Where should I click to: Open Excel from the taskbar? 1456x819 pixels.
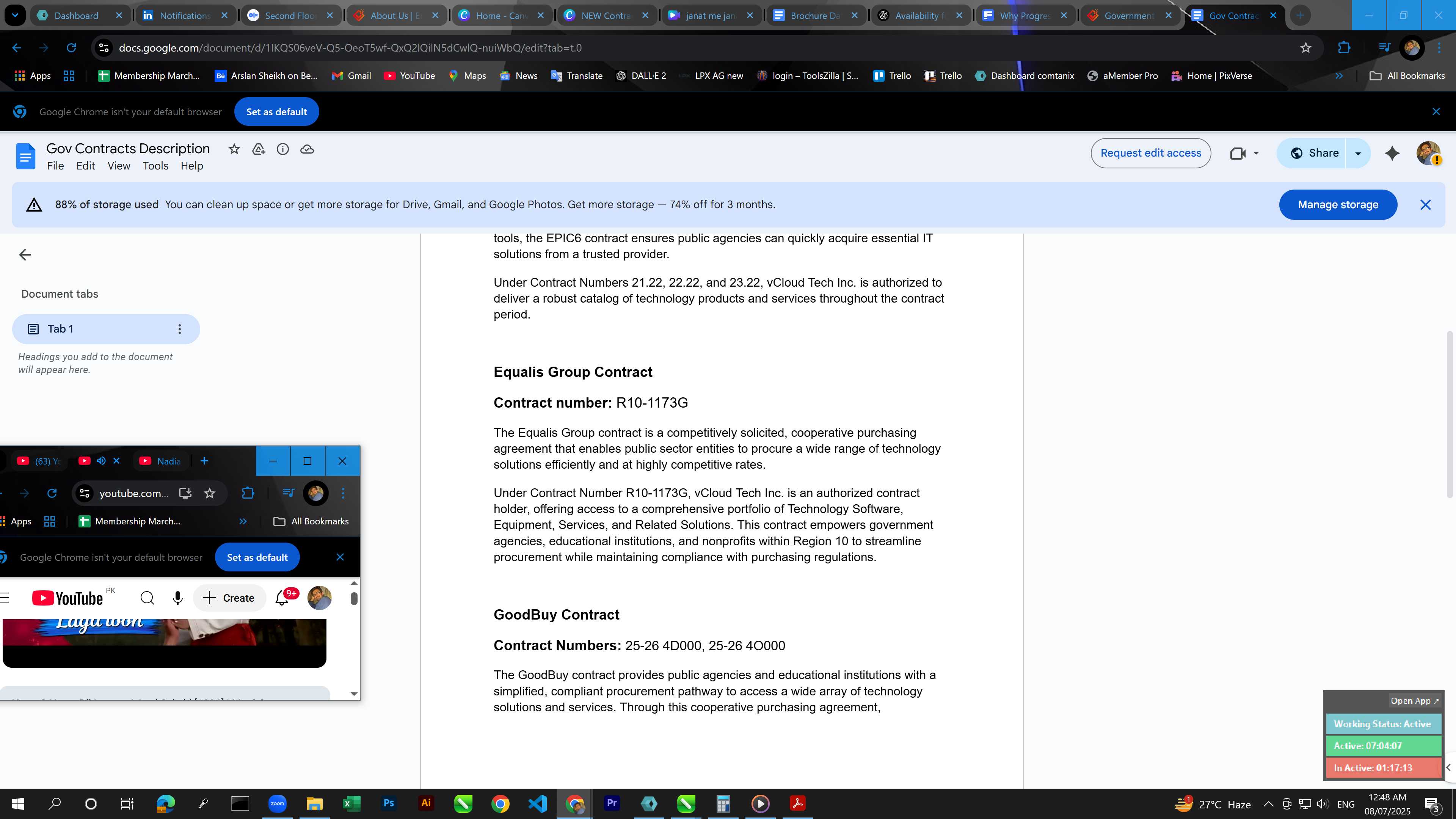tap(351, 803)
